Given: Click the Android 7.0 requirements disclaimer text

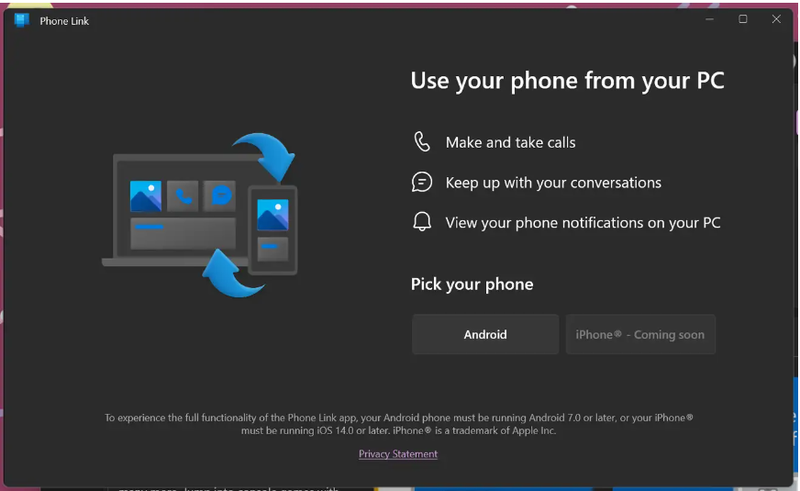Looking at the screenshot, I should [x=398, y=424].
